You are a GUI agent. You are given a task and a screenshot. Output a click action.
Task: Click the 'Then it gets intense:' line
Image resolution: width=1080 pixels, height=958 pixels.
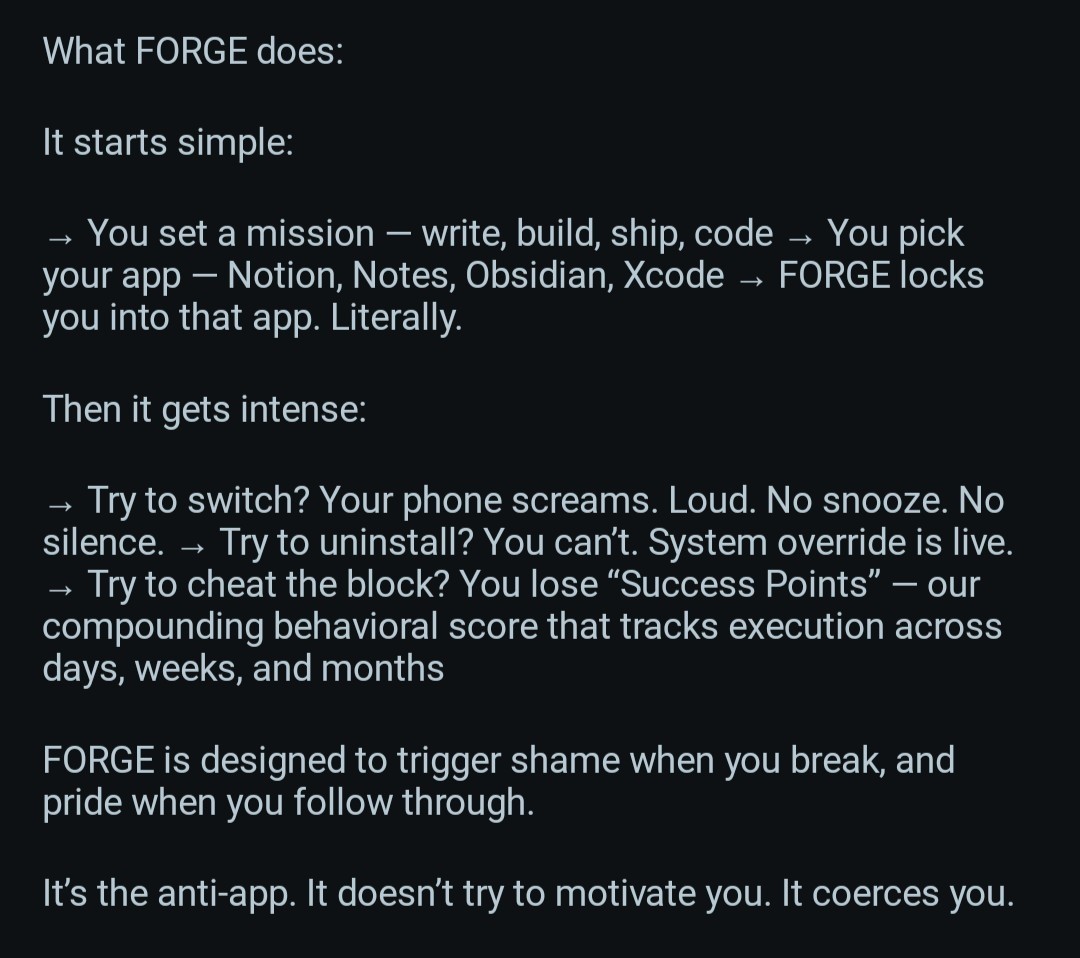[x=204, y=410]
